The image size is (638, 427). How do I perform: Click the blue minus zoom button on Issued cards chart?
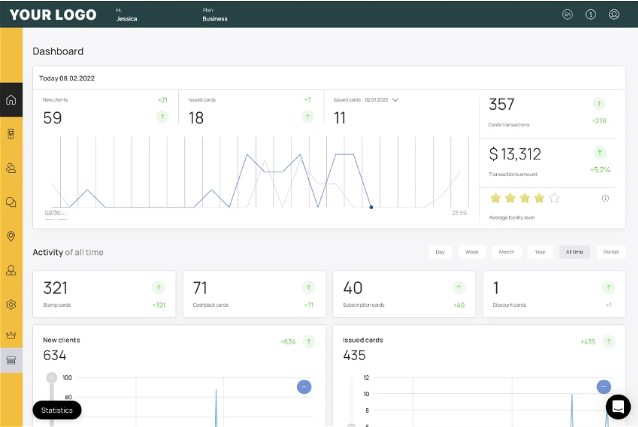coord(603,387)
